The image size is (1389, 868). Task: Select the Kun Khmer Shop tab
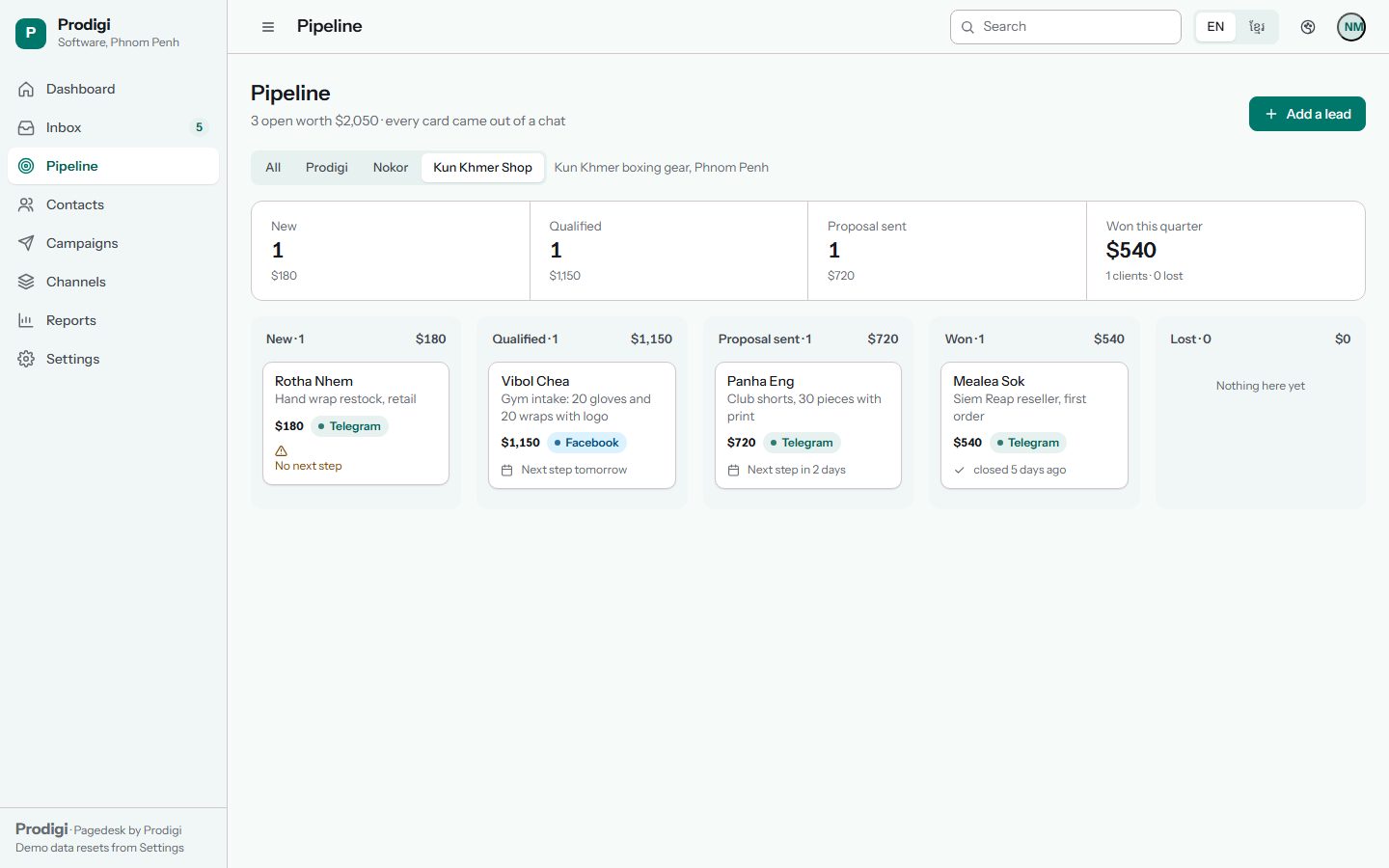pyautogui.click(x=482, y=167)
